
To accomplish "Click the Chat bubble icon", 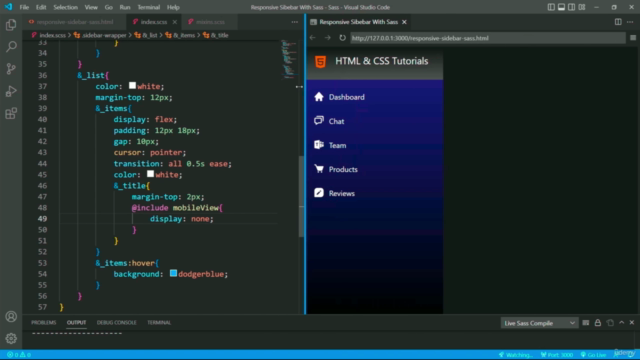I will click(x=319, y=120).
